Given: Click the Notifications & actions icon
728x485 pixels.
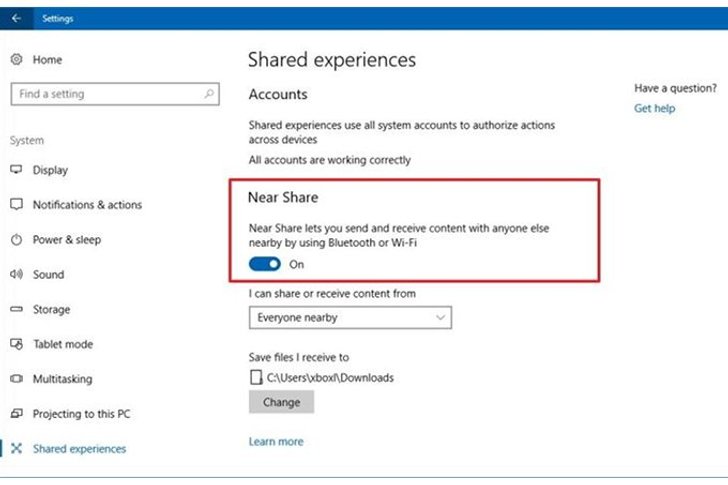Looking at the screenshot, I should click(16, 204).
